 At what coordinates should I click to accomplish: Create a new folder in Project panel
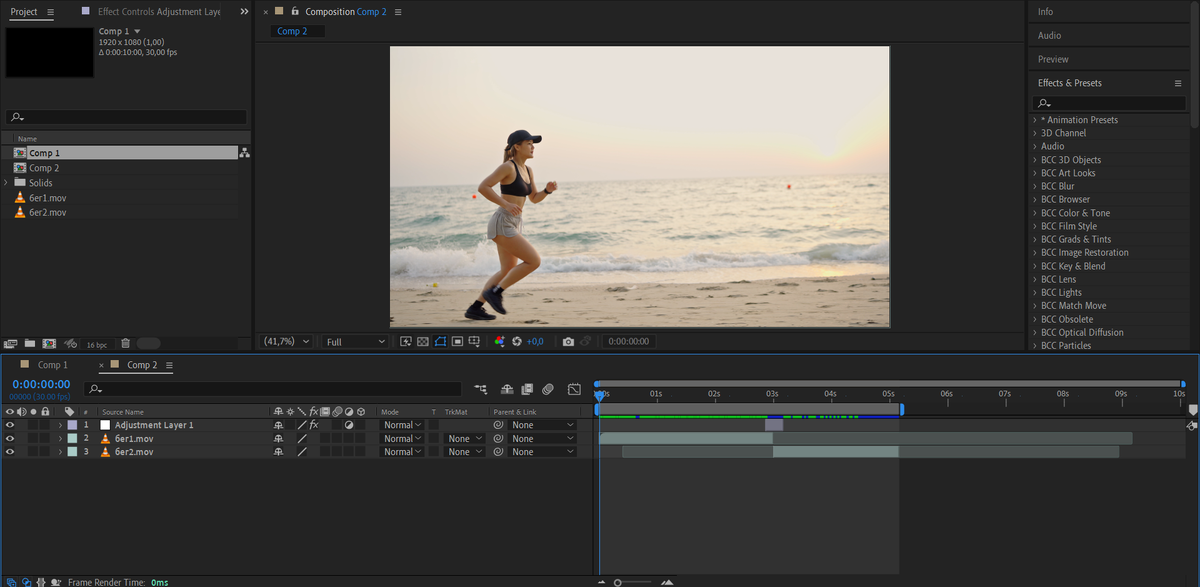click(x=30, y=344)
